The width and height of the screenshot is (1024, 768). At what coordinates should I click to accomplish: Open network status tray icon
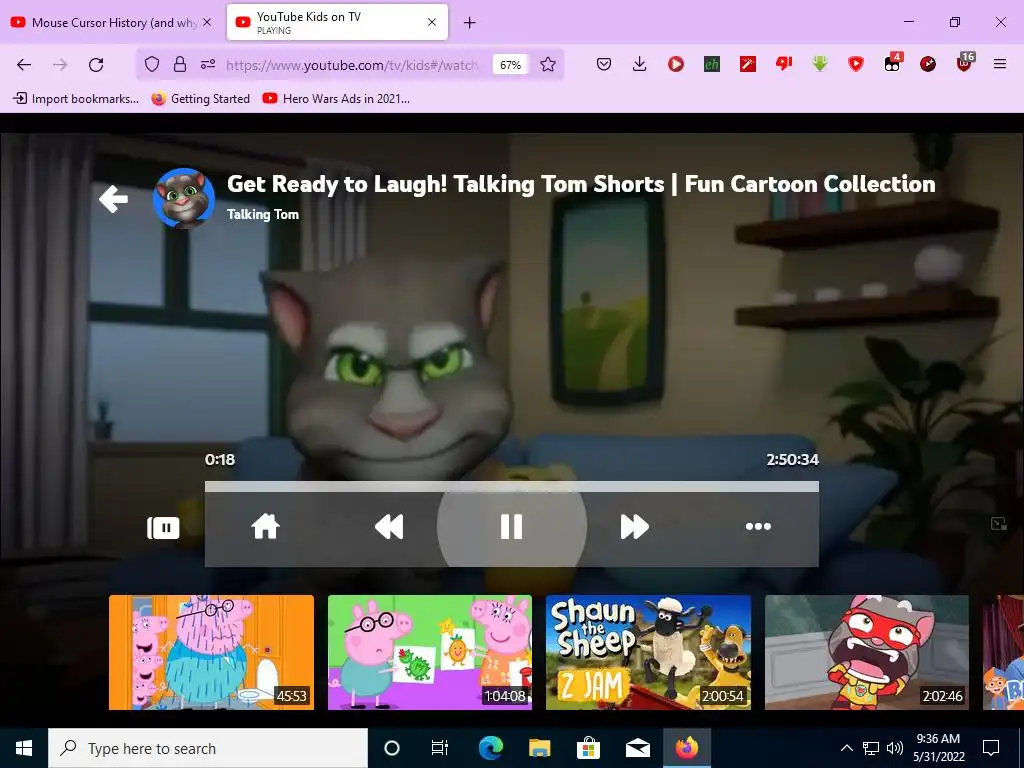871,748
